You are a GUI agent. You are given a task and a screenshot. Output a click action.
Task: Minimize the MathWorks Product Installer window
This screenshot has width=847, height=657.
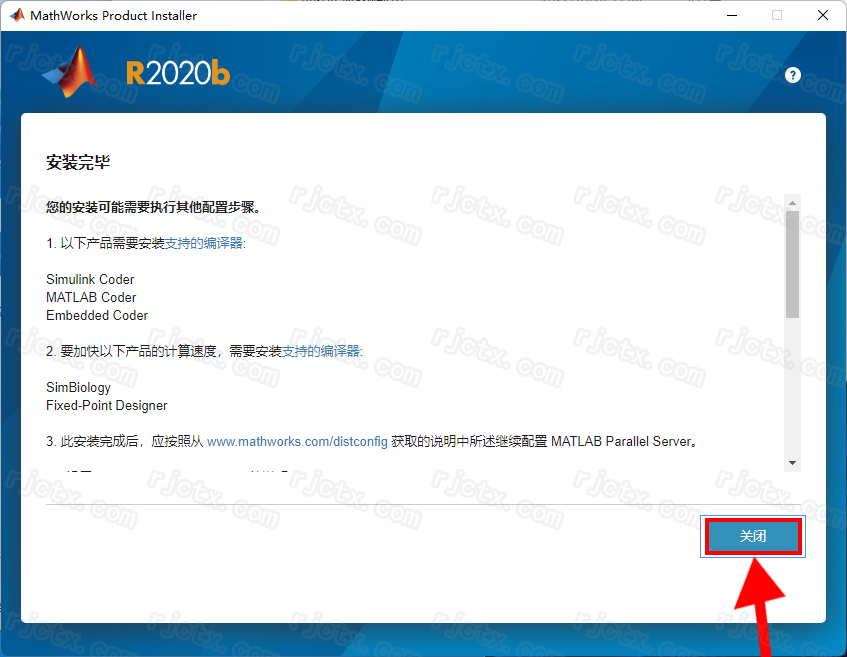coord(732,15)
